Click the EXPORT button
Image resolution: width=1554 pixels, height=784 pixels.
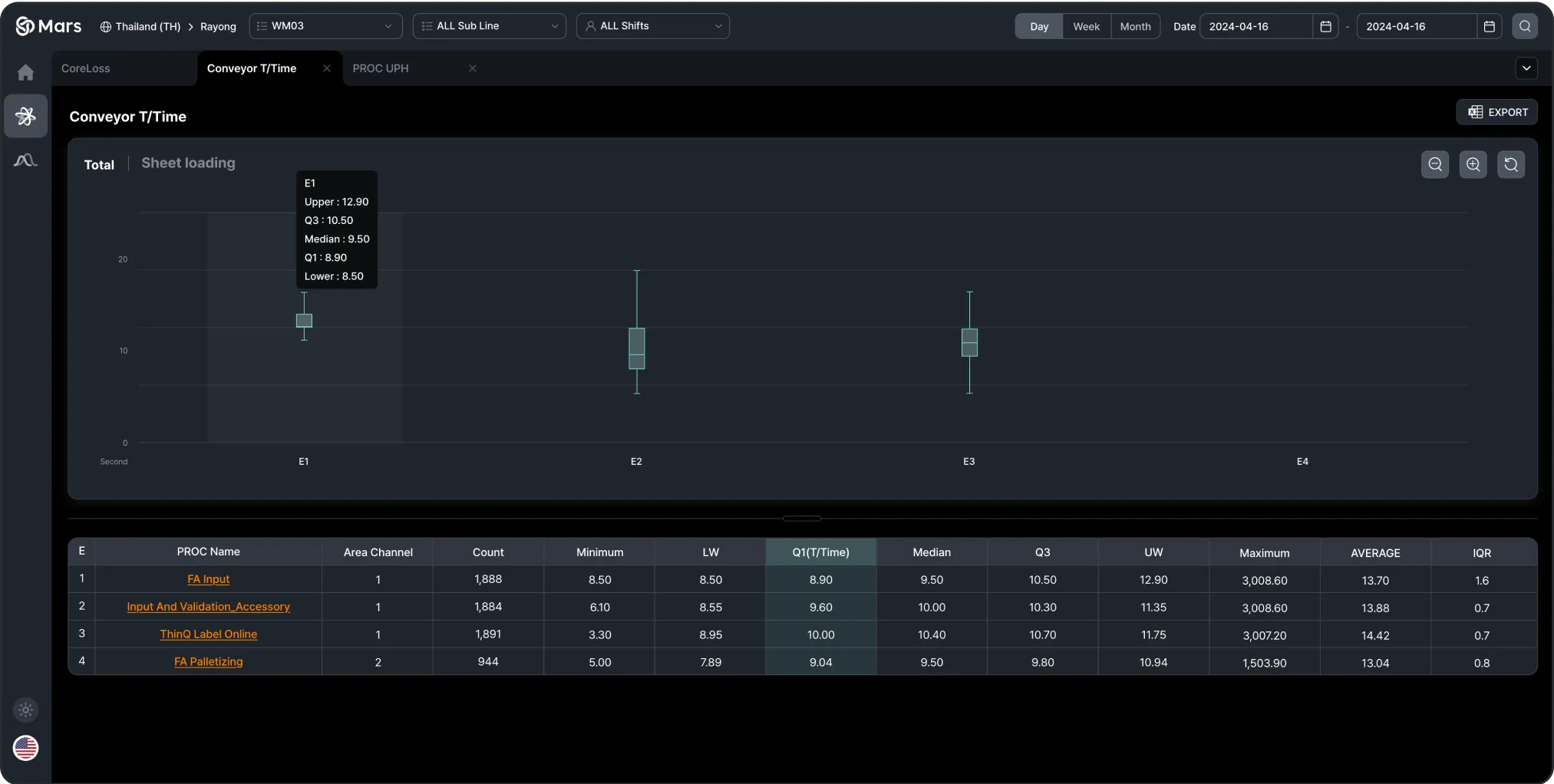point(1497,112)
